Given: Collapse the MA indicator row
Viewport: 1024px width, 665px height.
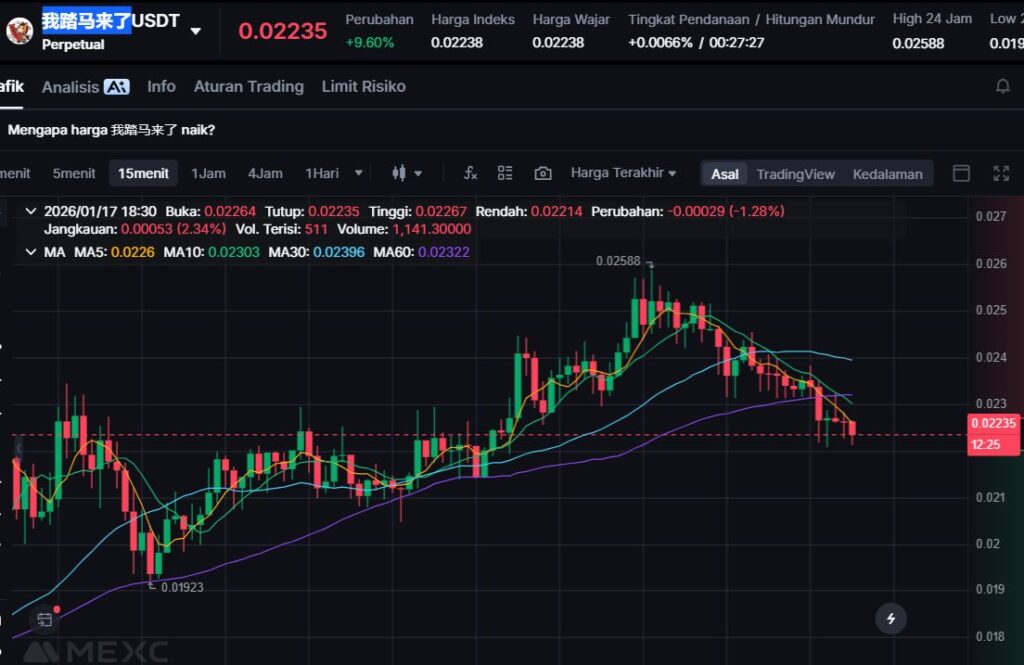Looking at the screenshot, I should click(30, 252).
